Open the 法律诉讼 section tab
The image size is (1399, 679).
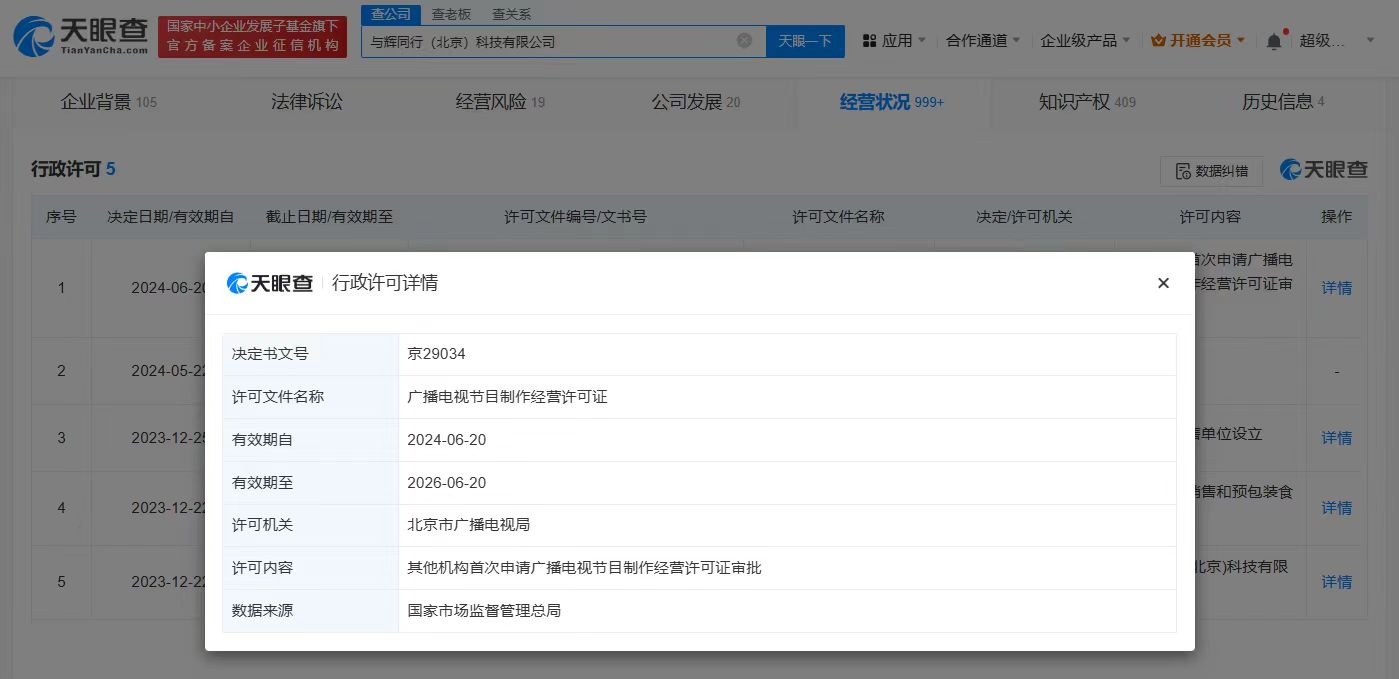306,101
